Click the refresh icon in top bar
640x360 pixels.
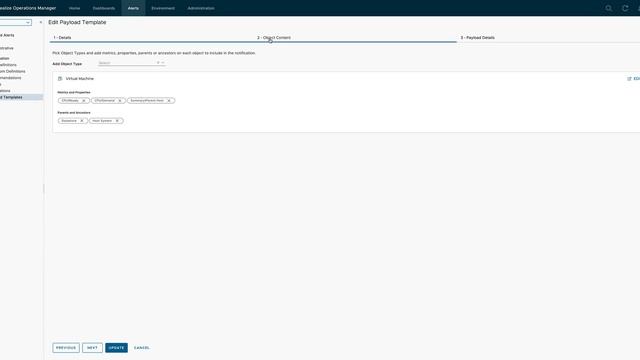tap(625, 8)
